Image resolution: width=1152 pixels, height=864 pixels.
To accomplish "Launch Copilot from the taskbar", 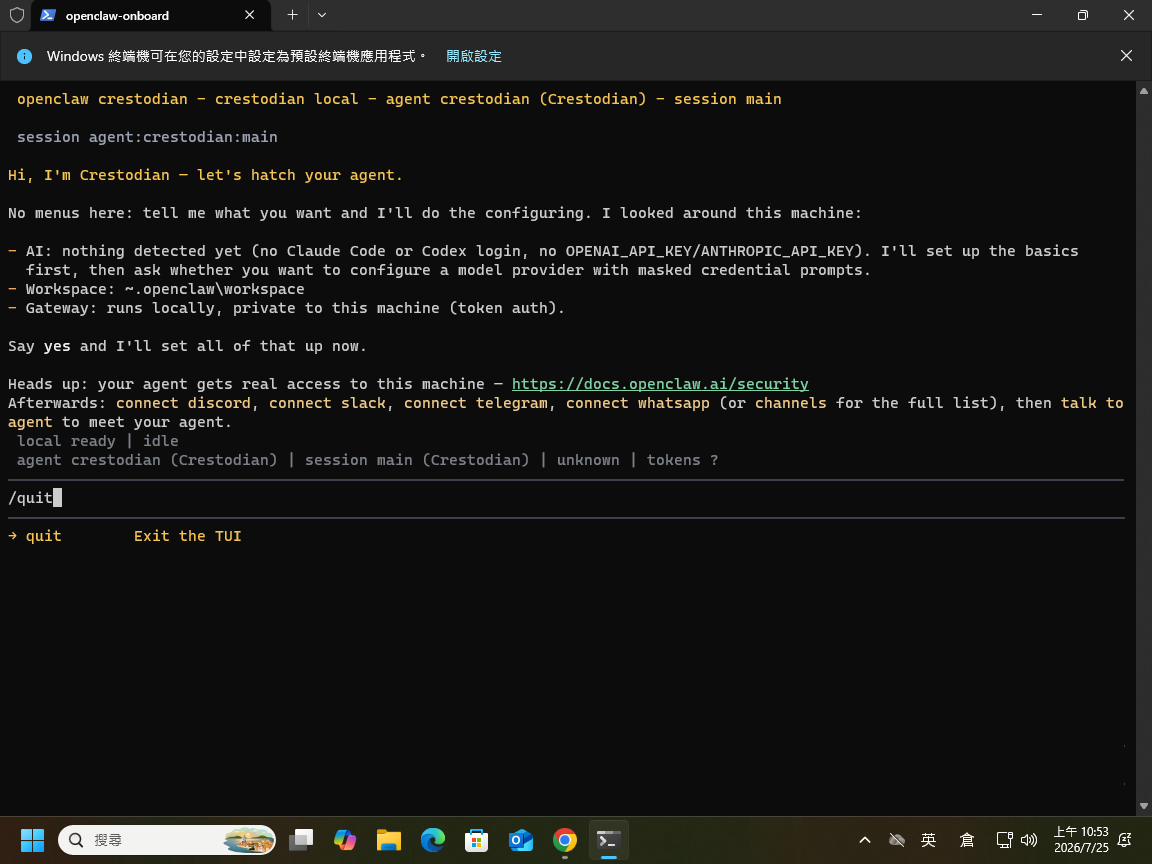I will [345, 840].
